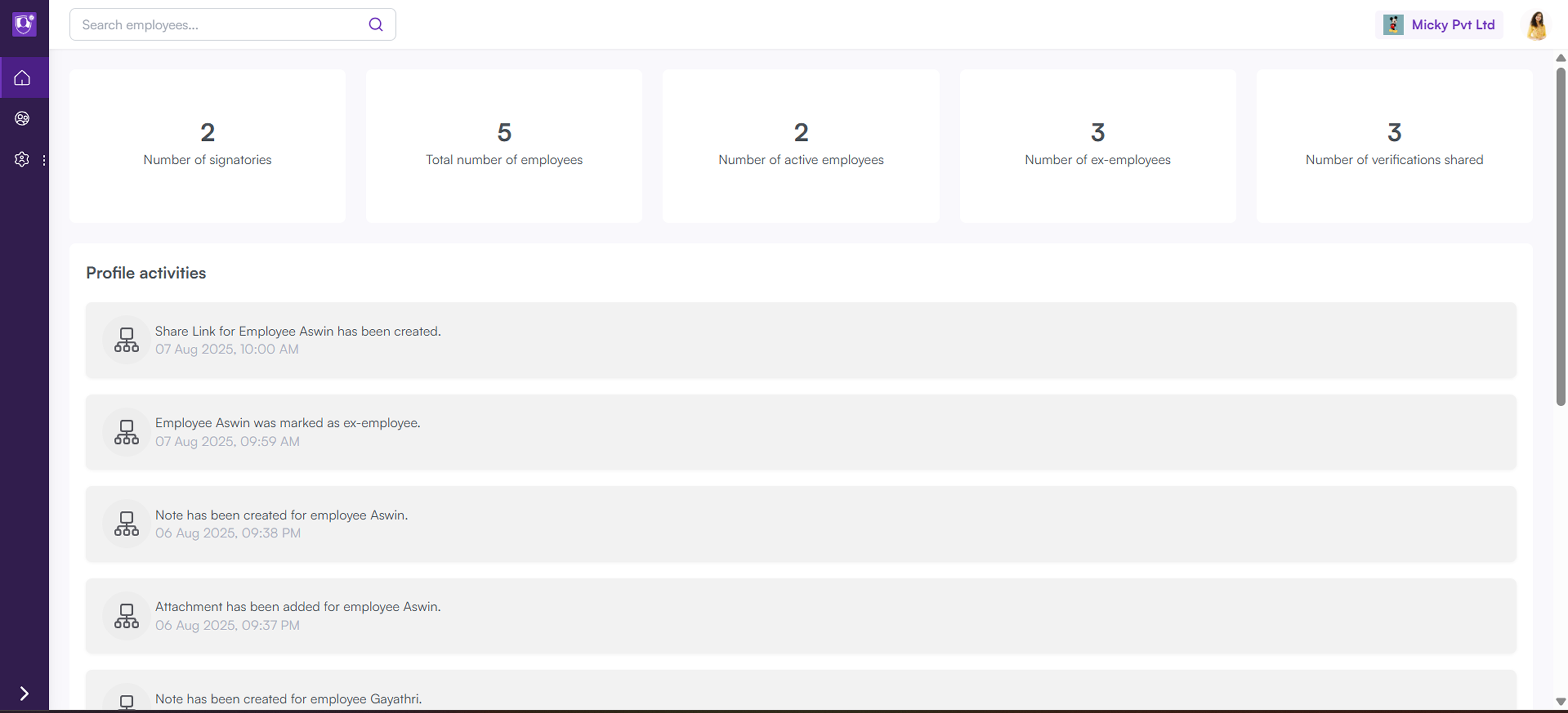Image resolution: width=1568 pixels, height=713 pixels.
Task: Expand the sidebar with chevron arrow
Action: [24, 693]
